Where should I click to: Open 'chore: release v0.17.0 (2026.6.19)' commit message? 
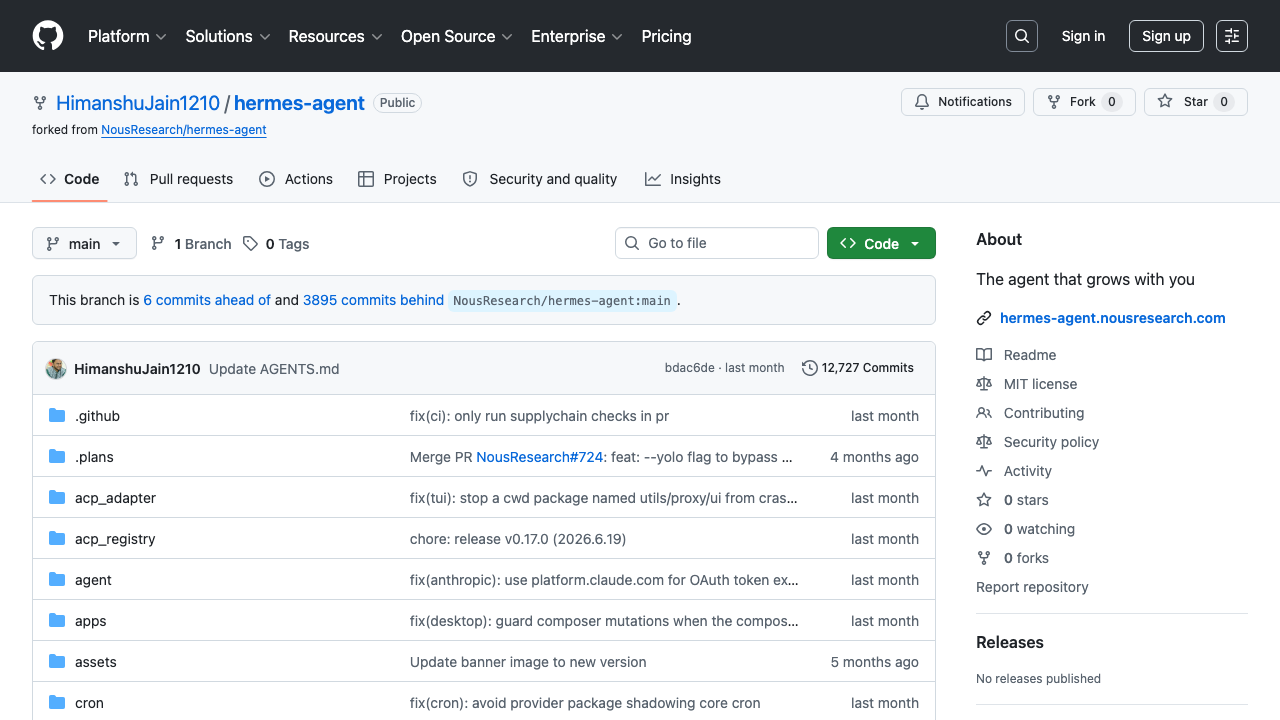(x=518, y=539)
